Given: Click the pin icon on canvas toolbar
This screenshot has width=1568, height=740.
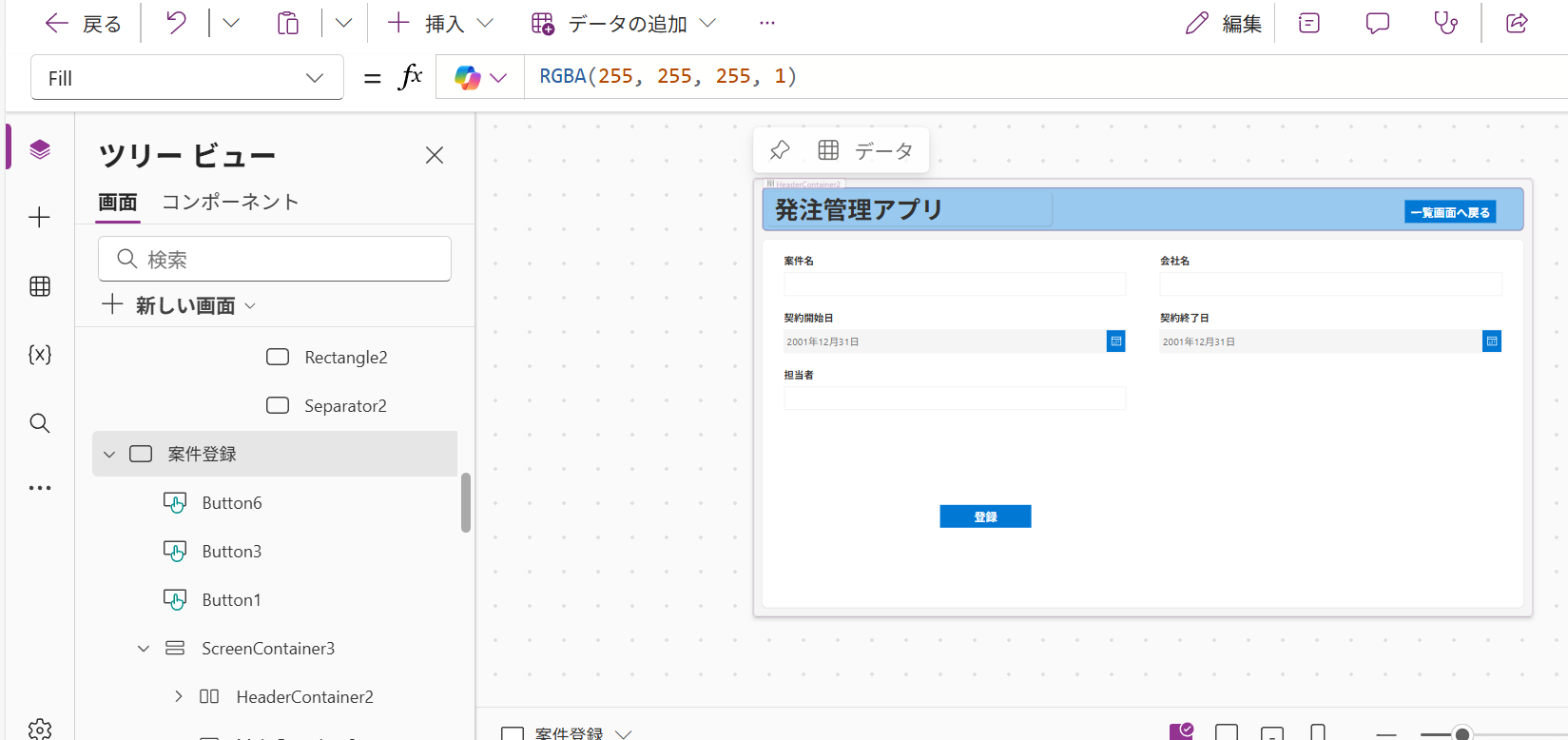Looking at the screenshot, I should pyautogui.click(x=780, y=150).
